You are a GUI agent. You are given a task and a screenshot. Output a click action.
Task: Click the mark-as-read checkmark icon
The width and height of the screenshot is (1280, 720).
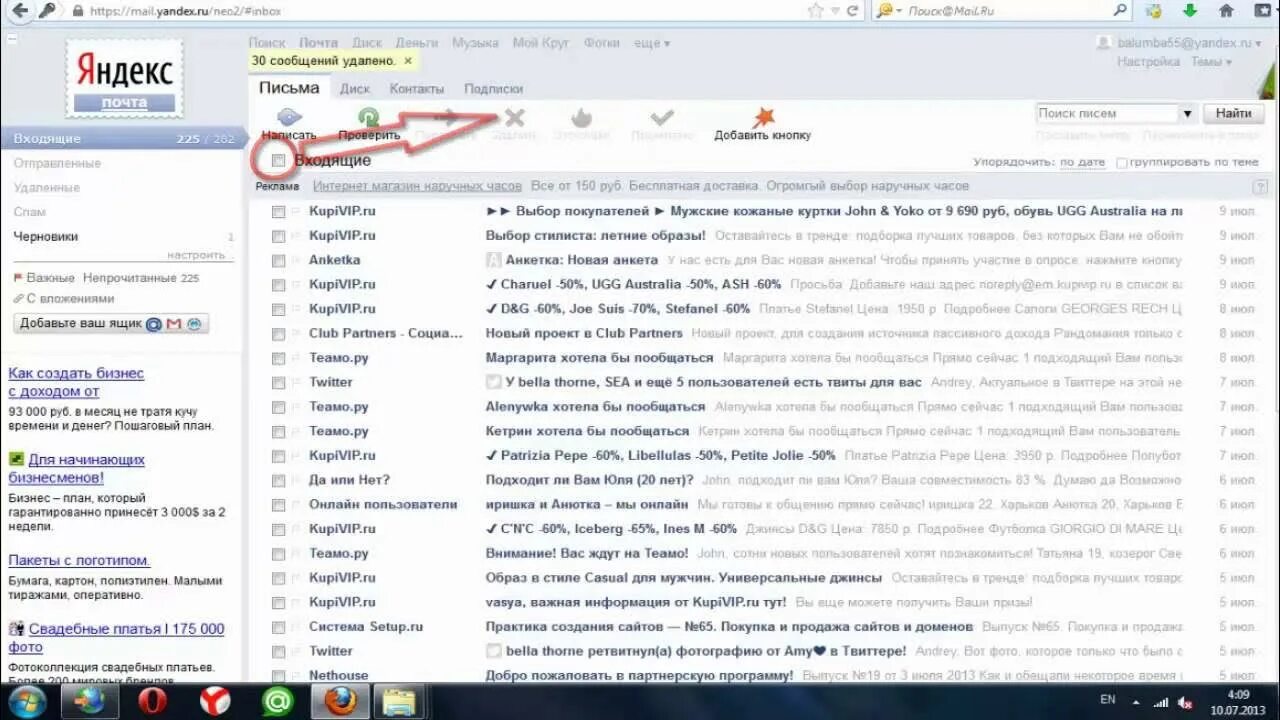tap(661, 117)
